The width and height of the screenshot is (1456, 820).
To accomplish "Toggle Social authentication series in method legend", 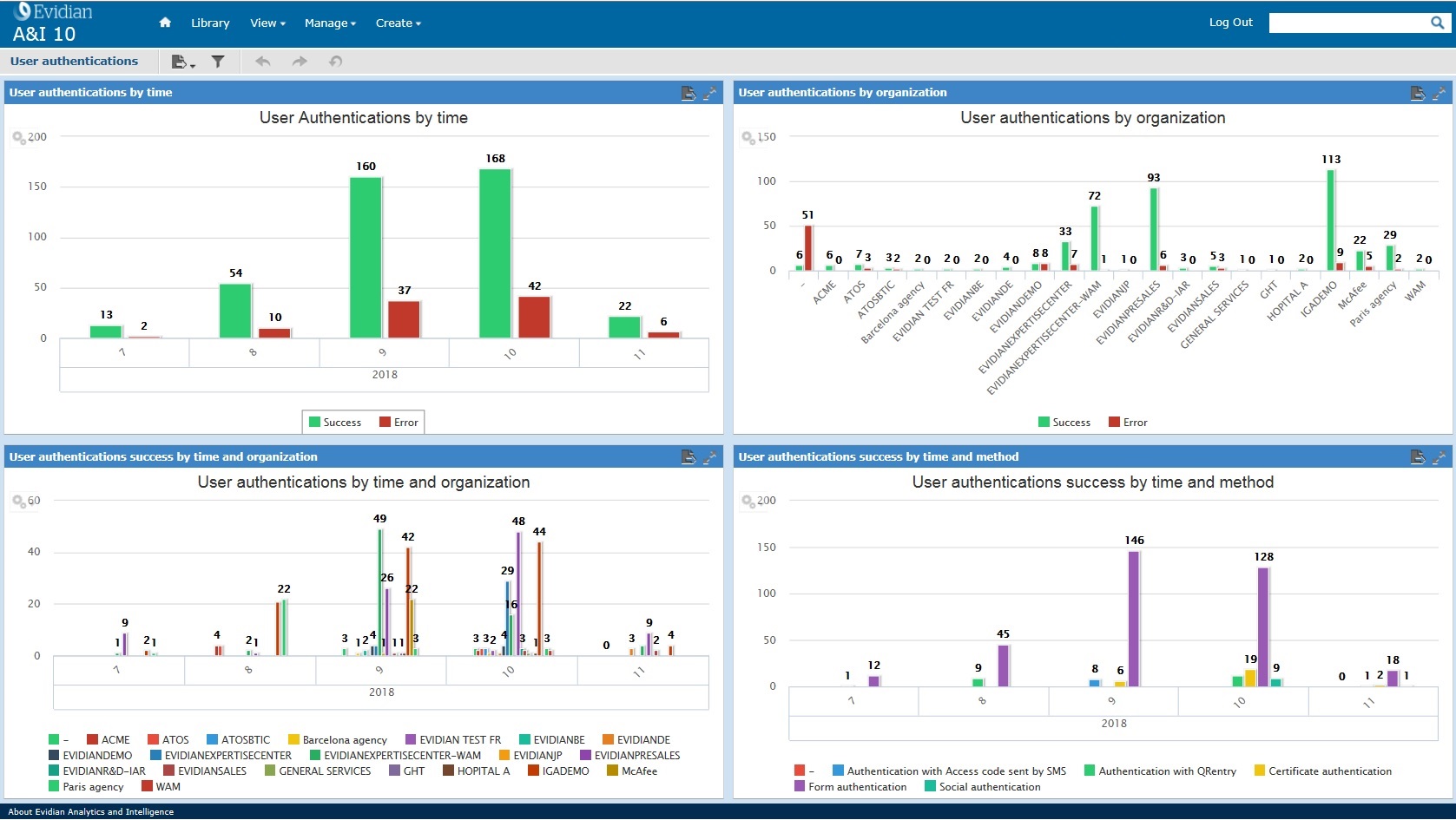I will tap(983, 787).
